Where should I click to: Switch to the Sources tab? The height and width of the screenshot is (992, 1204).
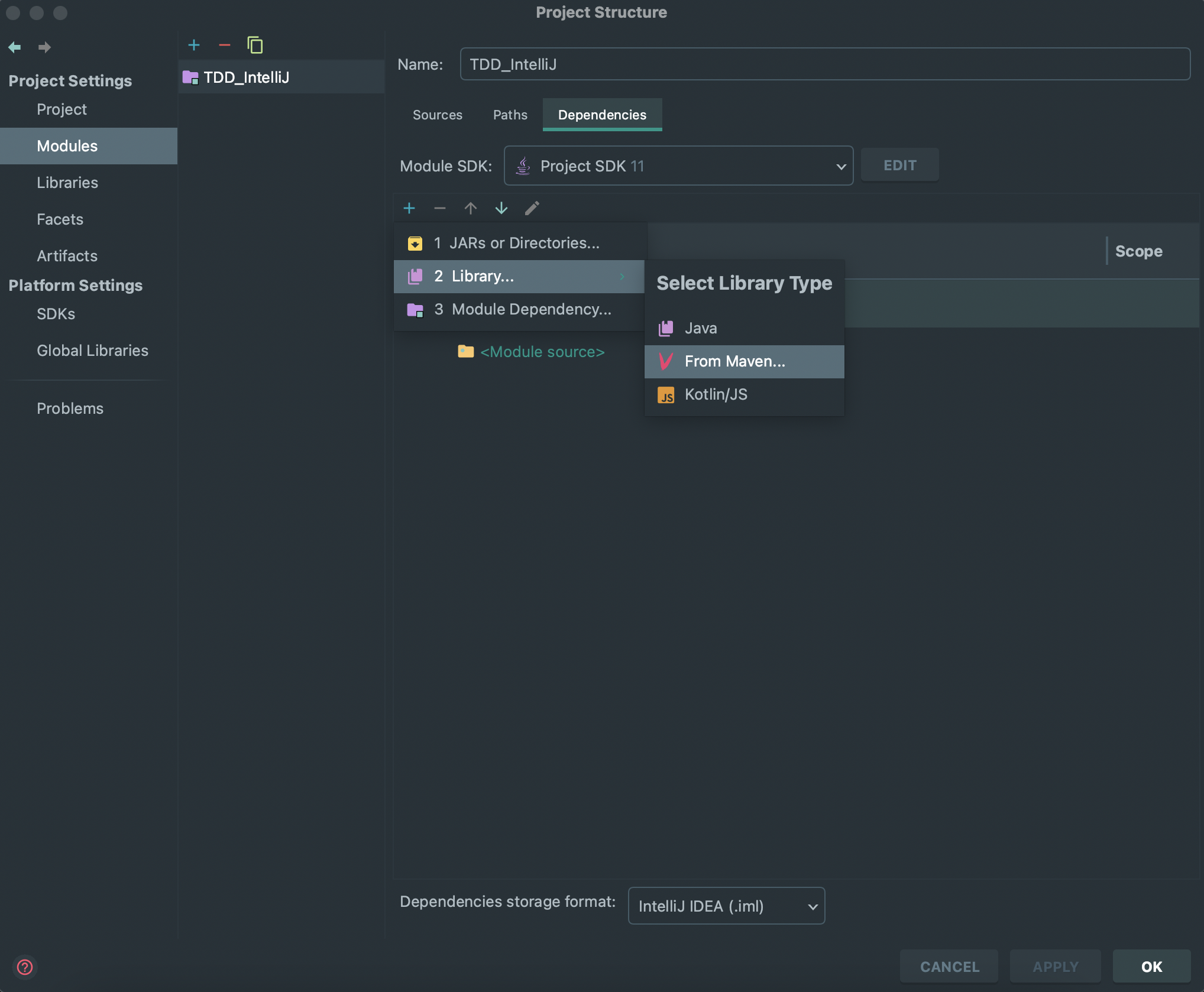(437, 115)
